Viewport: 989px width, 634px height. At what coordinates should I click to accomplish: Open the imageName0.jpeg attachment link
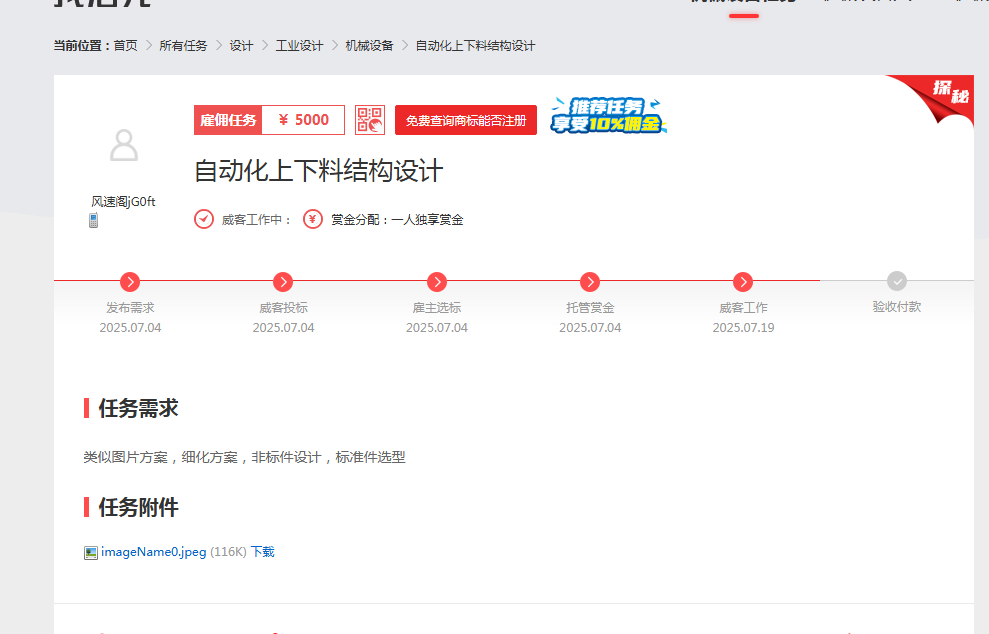(152, 551)
